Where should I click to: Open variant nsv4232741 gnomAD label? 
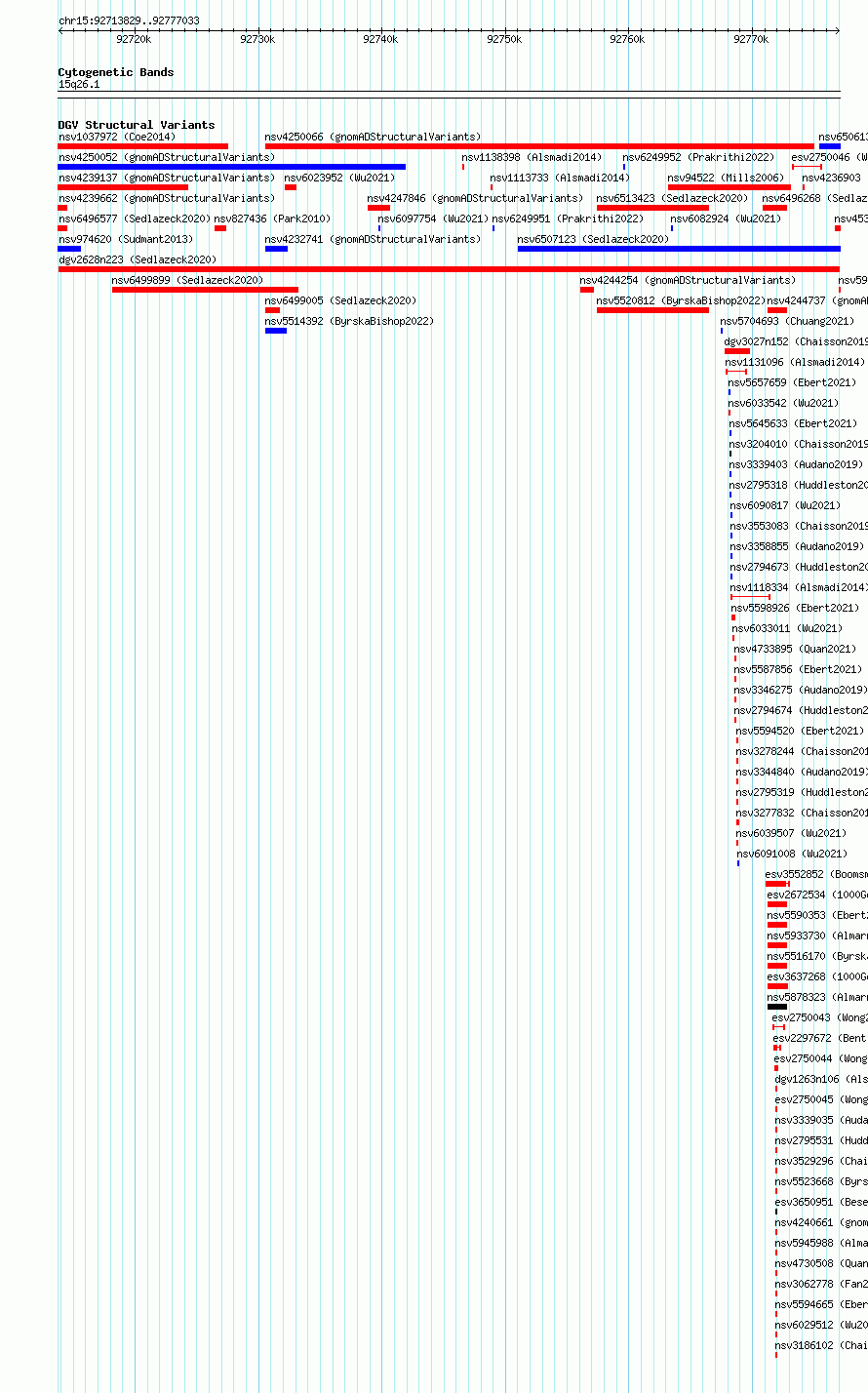(373, 239)
